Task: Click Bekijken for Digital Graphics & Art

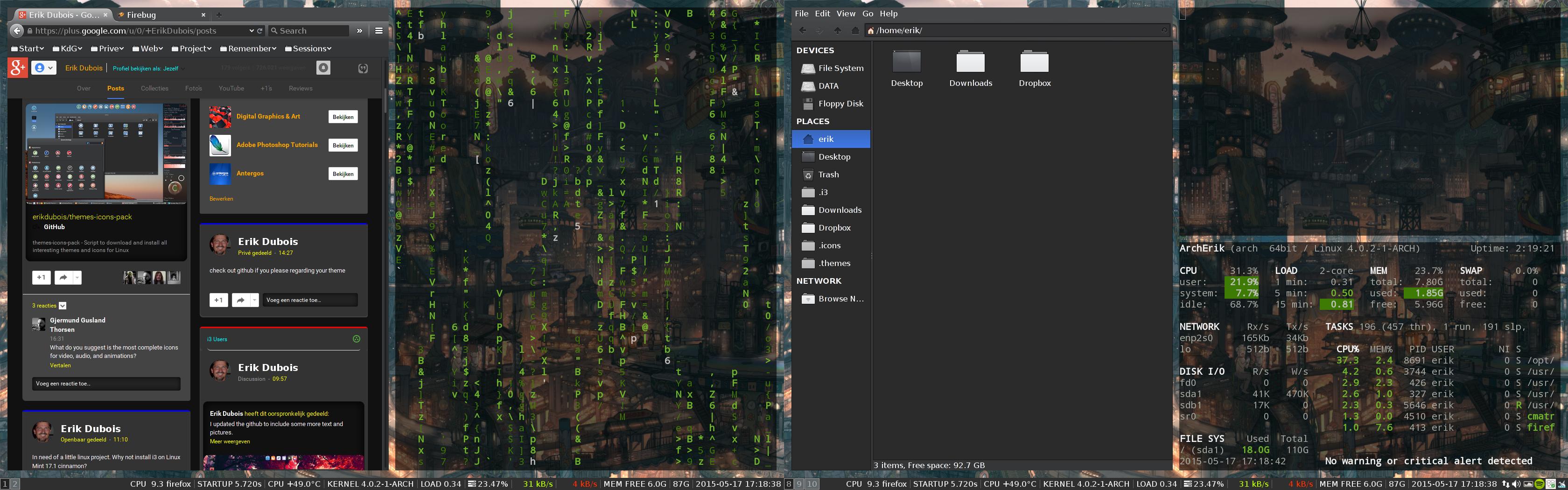Action: (x=343, y=117)
